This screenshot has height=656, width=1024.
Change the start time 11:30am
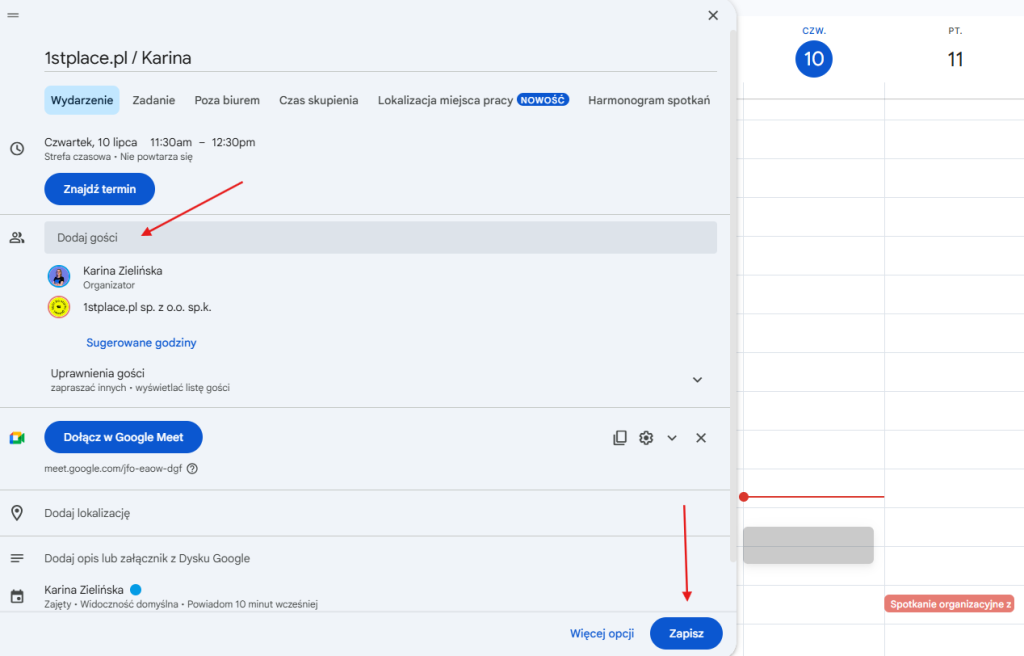click(171, 142)
